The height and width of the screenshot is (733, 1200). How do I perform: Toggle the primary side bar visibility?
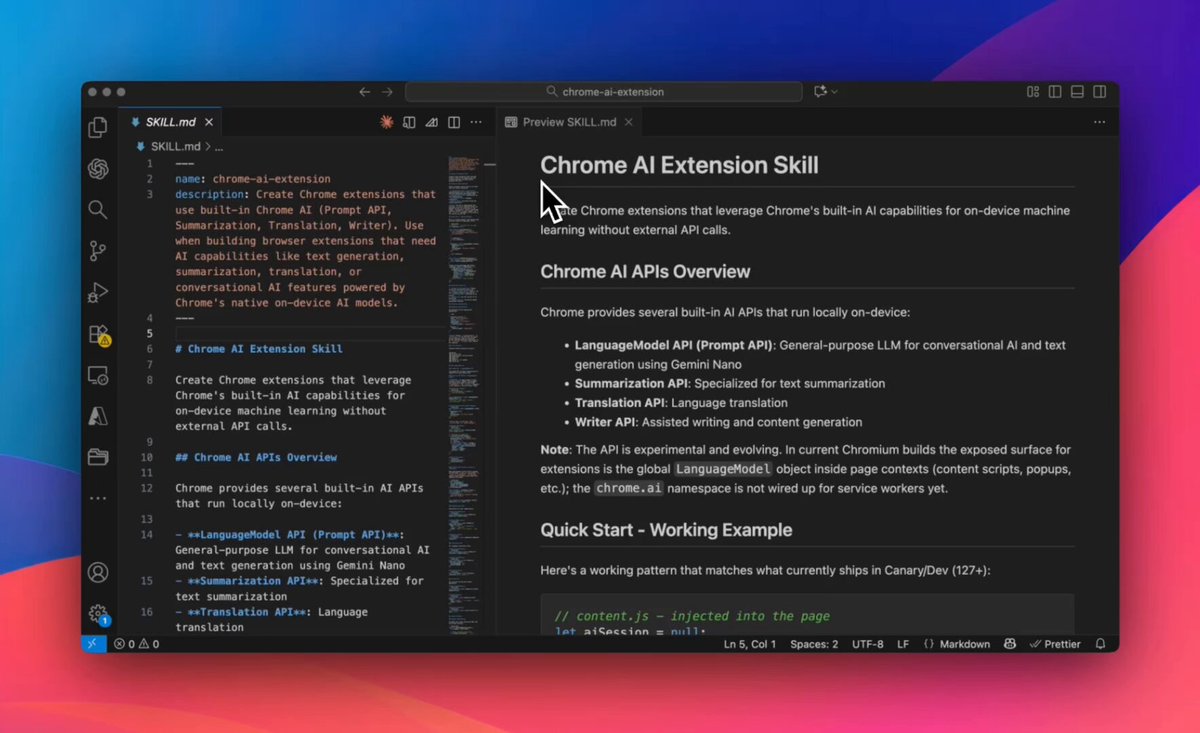(x=1055, y=92)
